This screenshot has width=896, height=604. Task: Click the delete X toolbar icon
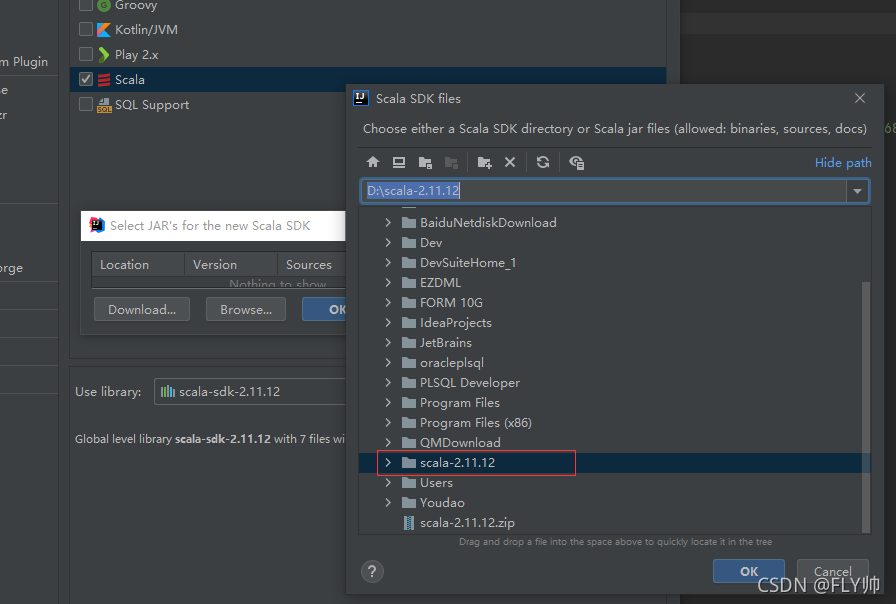pyautogui.click(x=510, y=162)
